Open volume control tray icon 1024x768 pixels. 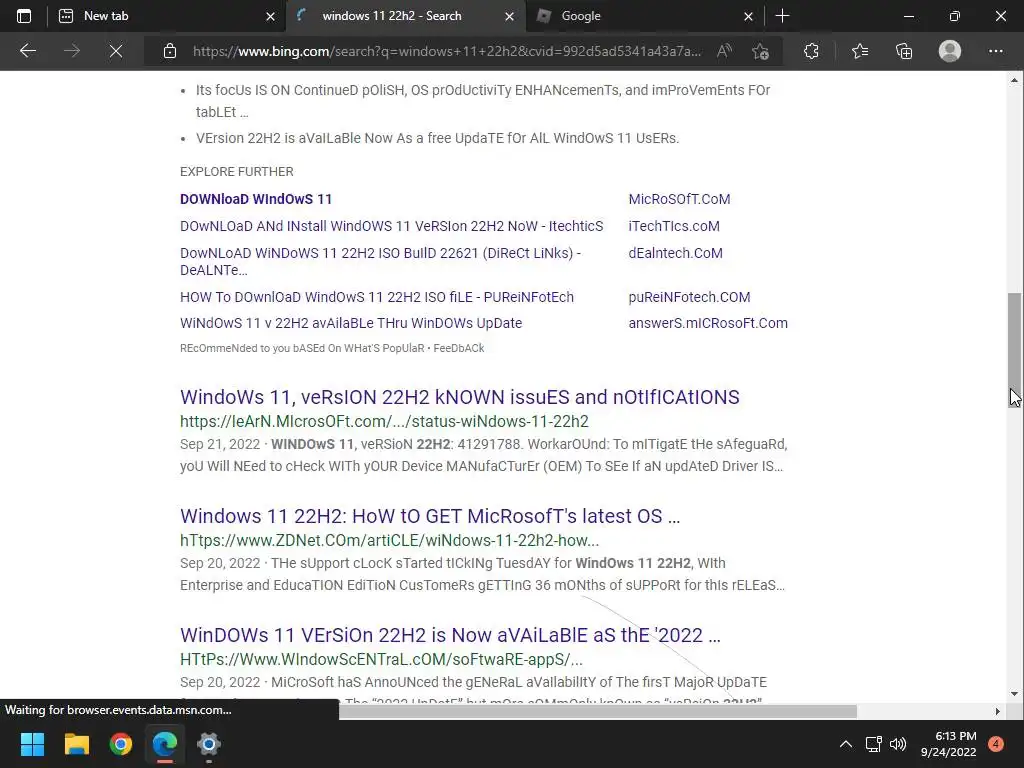pyautogui.click(x=898, y=744)
